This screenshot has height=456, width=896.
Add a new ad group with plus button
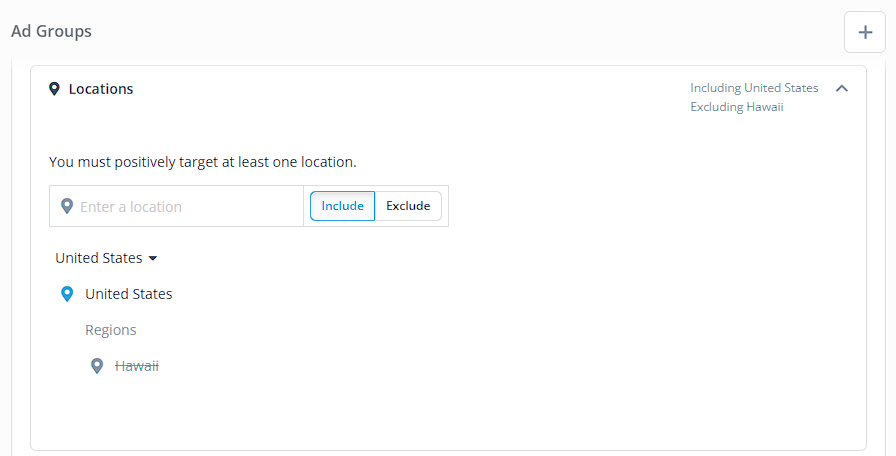point(865,32)
